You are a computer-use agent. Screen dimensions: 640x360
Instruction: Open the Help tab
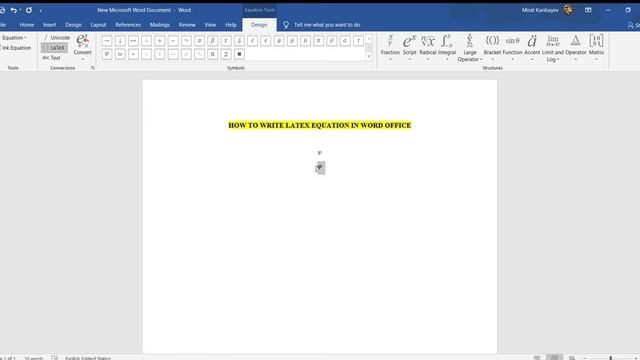[x=231, y=25]
